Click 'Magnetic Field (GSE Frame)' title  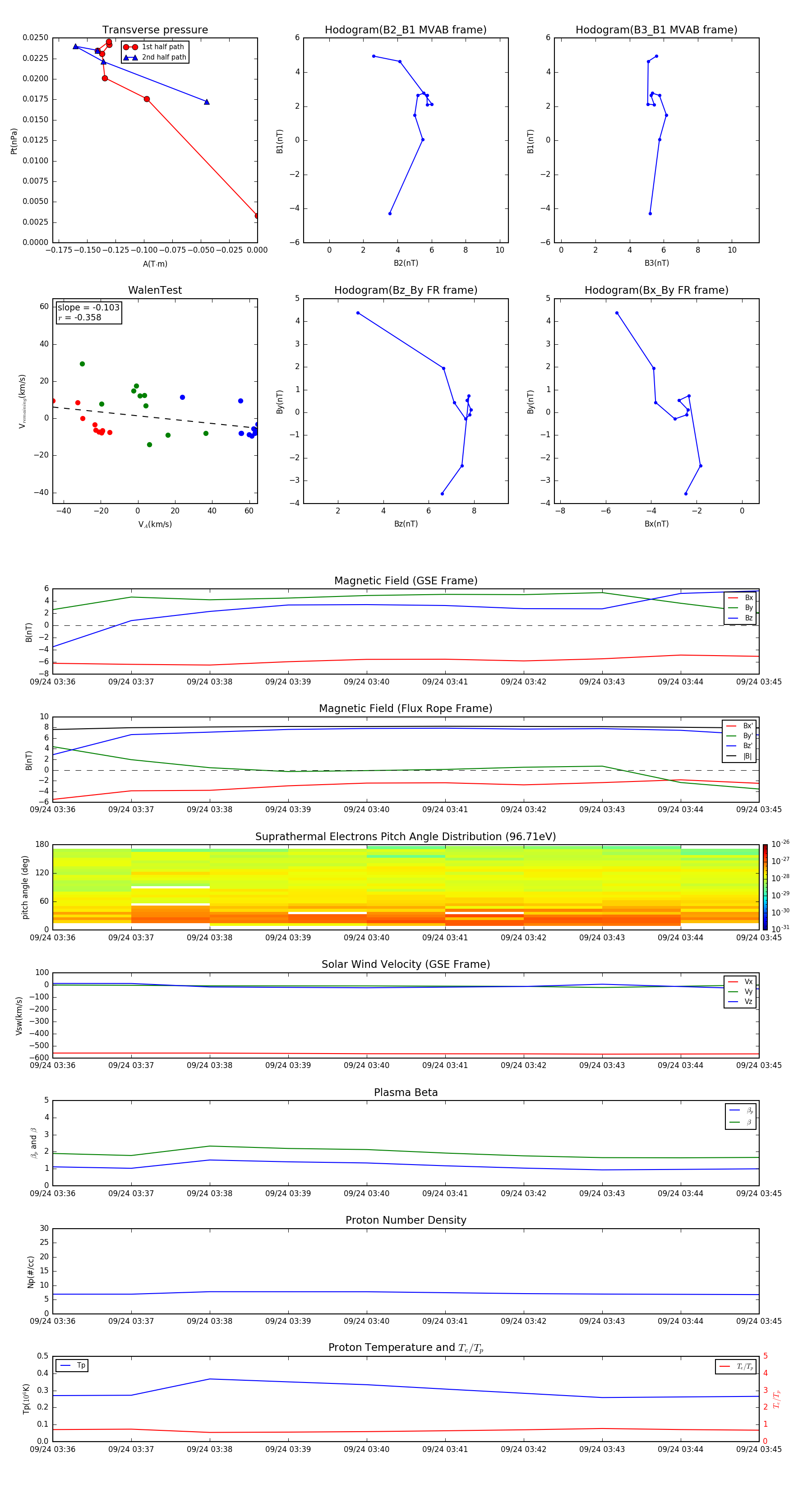[x=406, y=580]
